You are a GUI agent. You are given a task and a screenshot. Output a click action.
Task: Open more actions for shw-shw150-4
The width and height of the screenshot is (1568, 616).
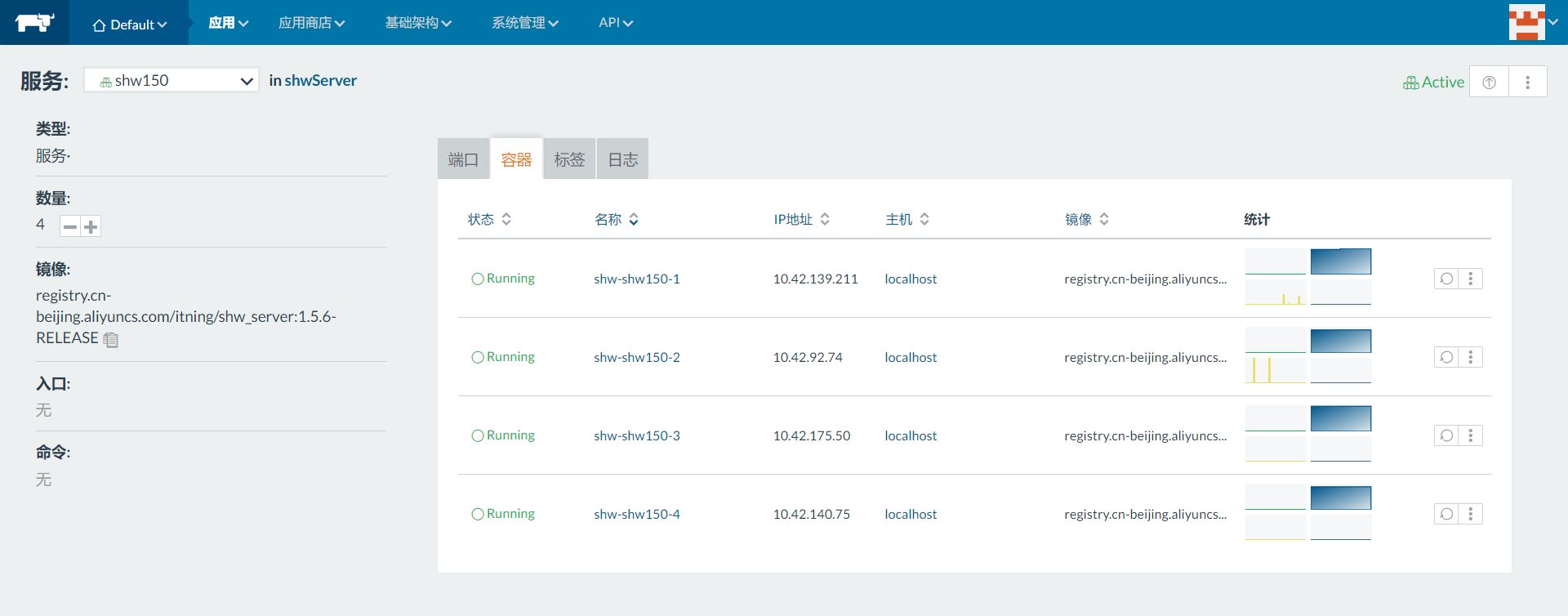click(1471, 514)
